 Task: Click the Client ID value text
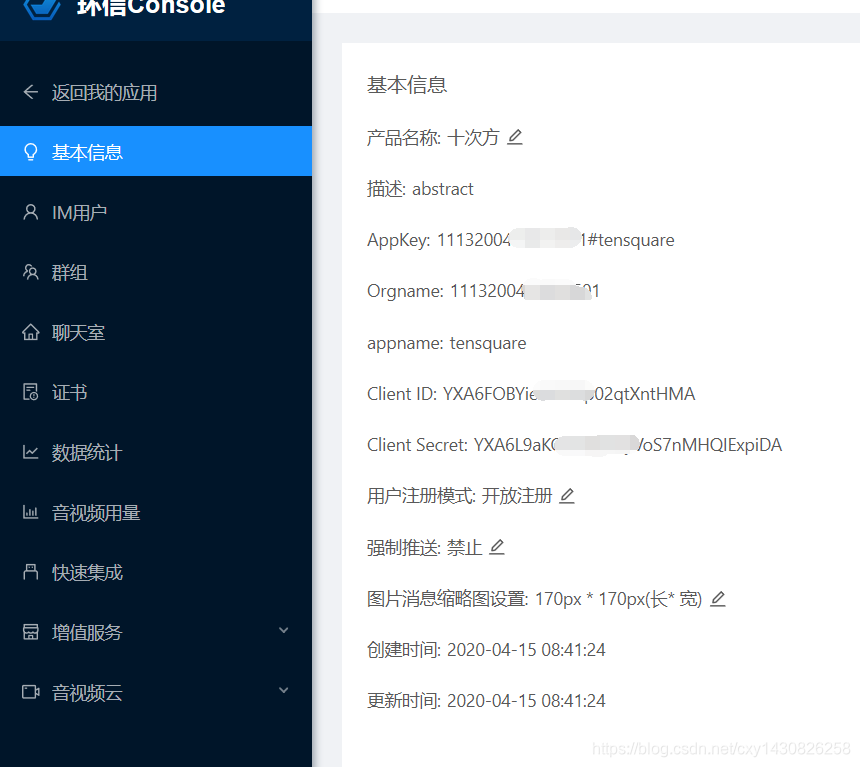click(x=569, y=394)
